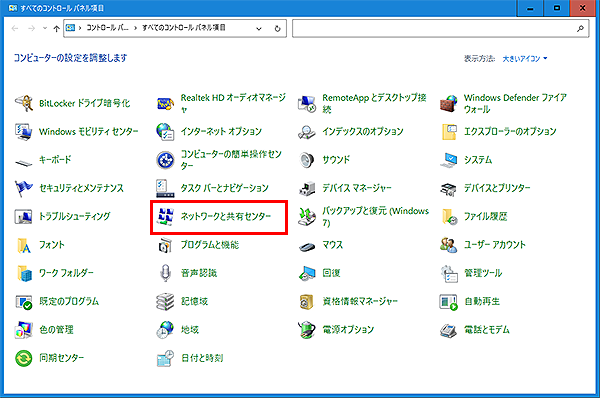The height and width of the screenshot is (398, 600).
Task: Click back navigation arrow
Action: (15, 28)
